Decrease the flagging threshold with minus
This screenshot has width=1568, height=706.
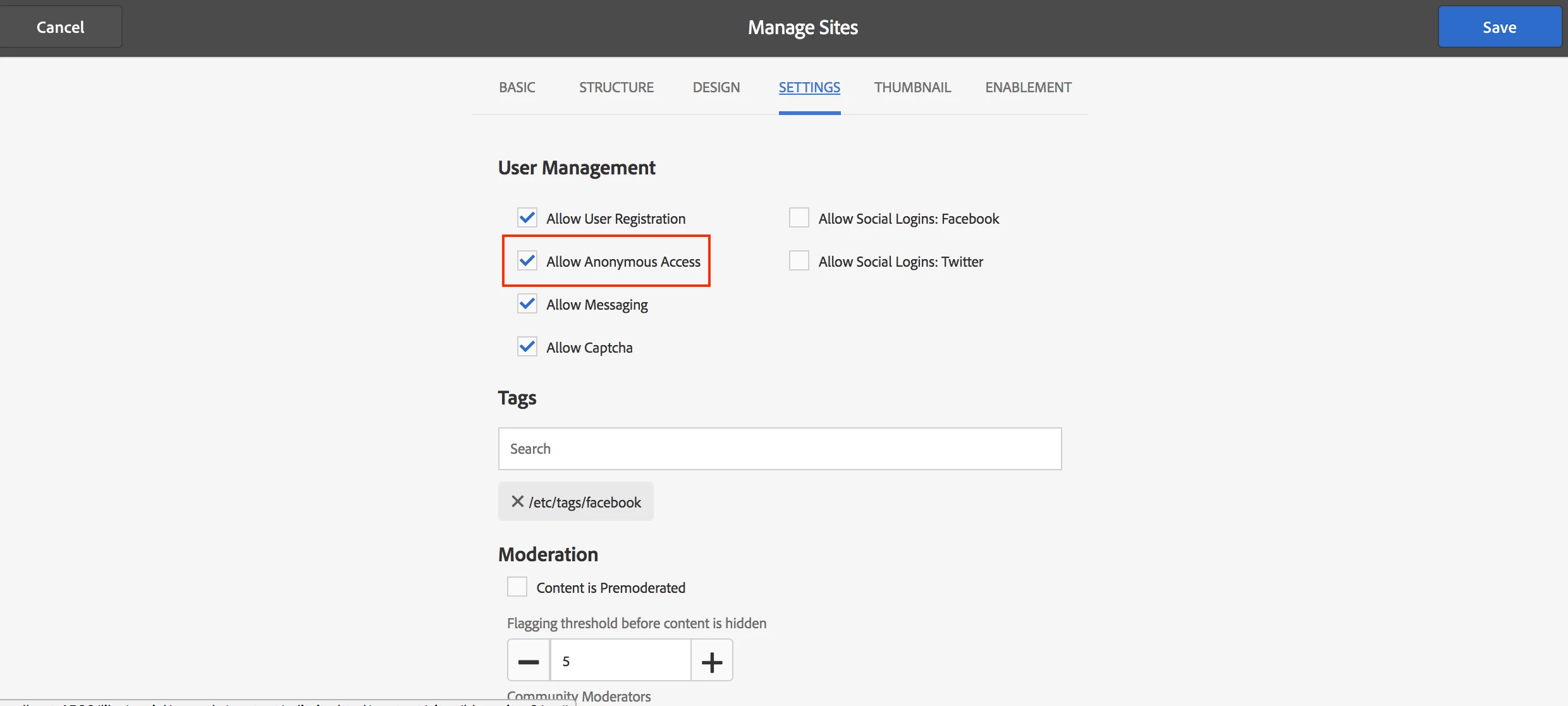(529, 661)
